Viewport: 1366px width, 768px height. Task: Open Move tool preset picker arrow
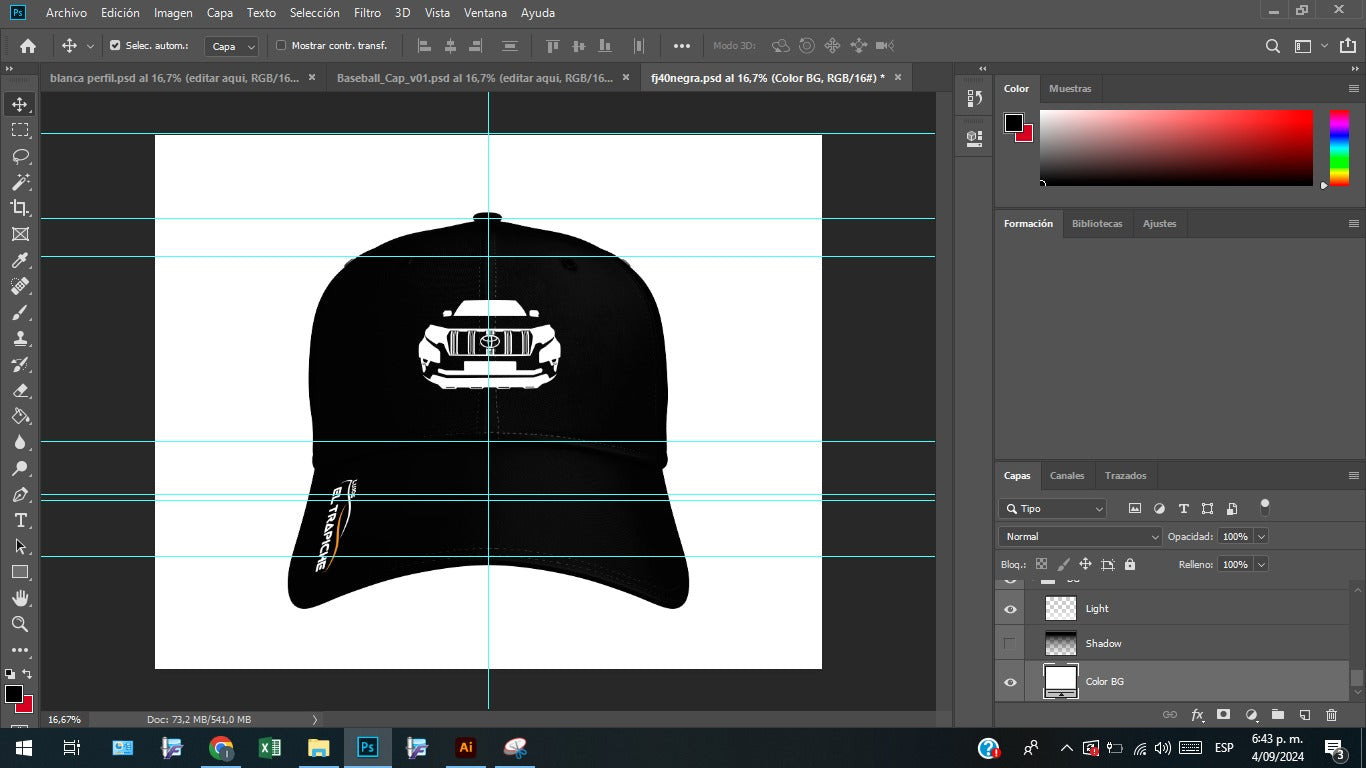click(x=90, y=46)
